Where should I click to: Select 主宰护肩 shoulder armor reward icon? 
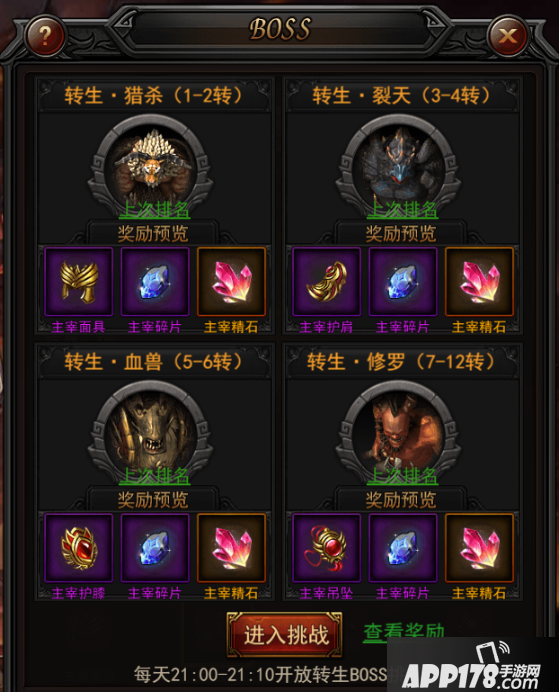pyautogui.click(x=326, y=282)
